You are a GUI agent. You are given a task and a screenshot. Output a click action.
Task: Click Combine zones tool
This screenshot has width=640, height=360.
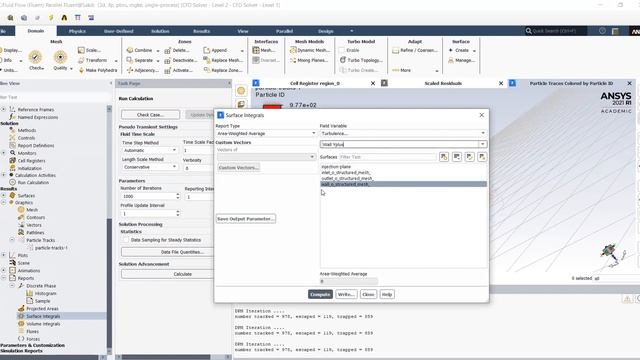[x=140, y=50]
